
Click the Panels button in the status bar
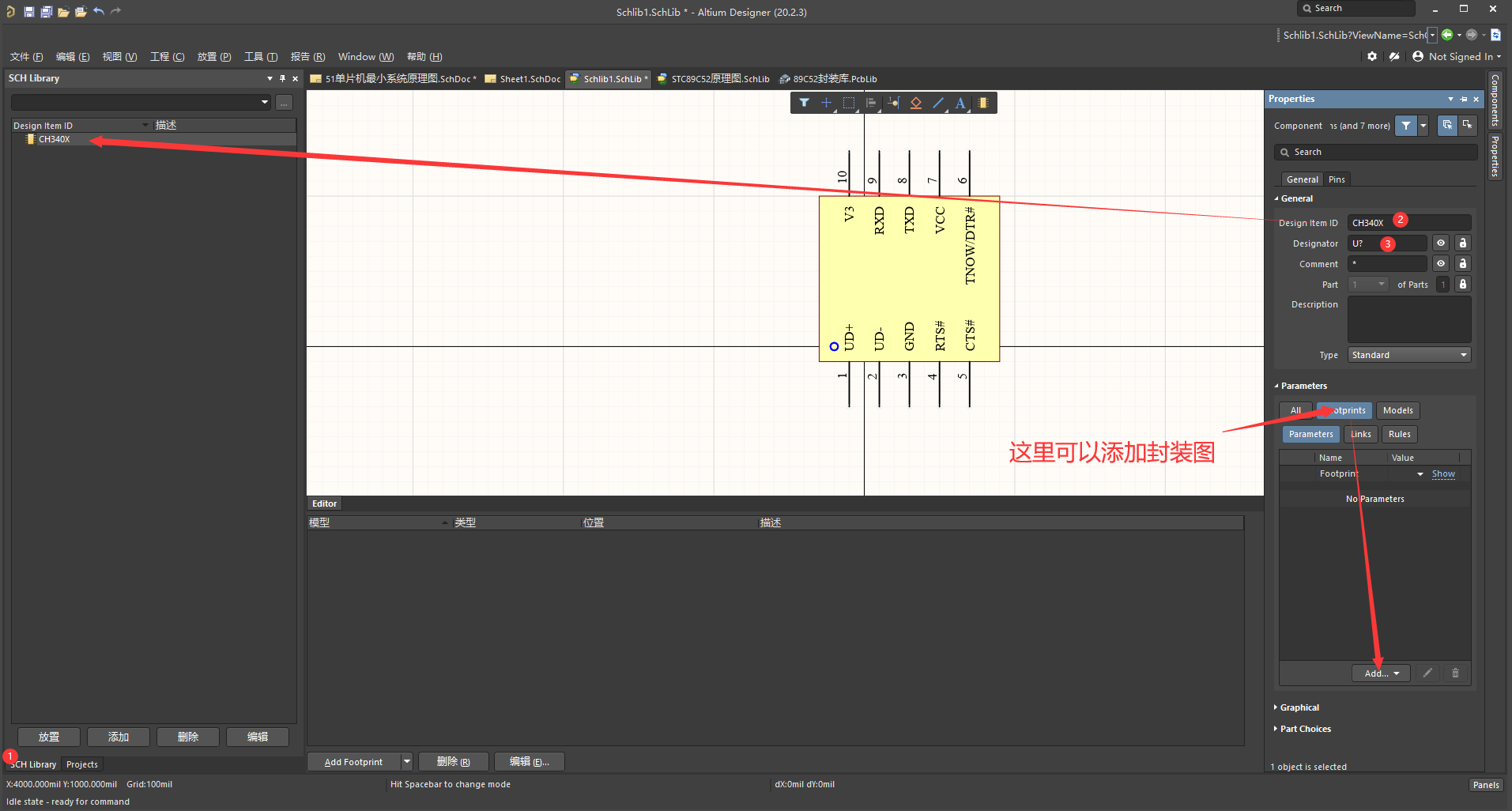[1485, 785]
